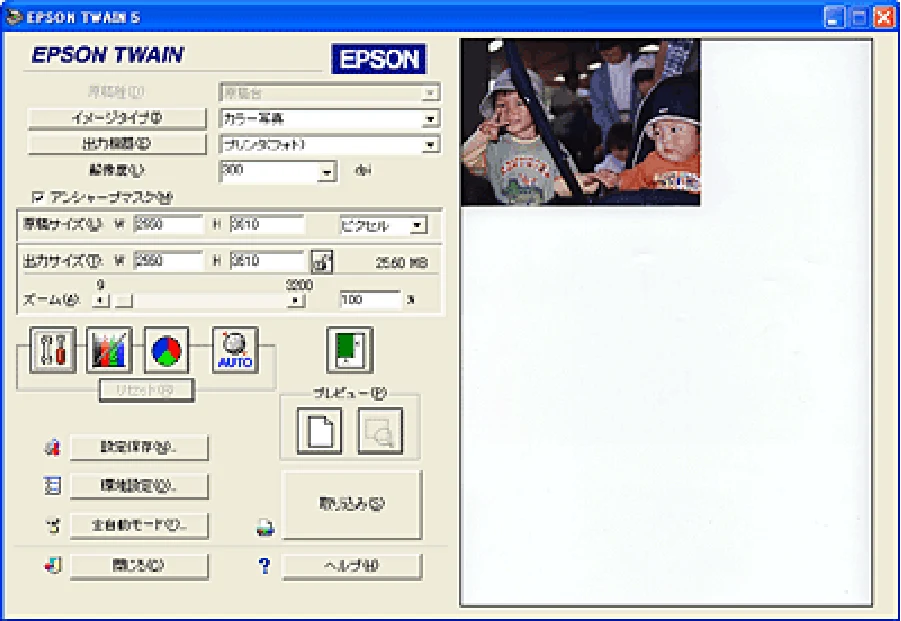This screenshot has width=901, height=621.
Task: Click the scanner icon beside 取り込み
Action: coord(265,527)
